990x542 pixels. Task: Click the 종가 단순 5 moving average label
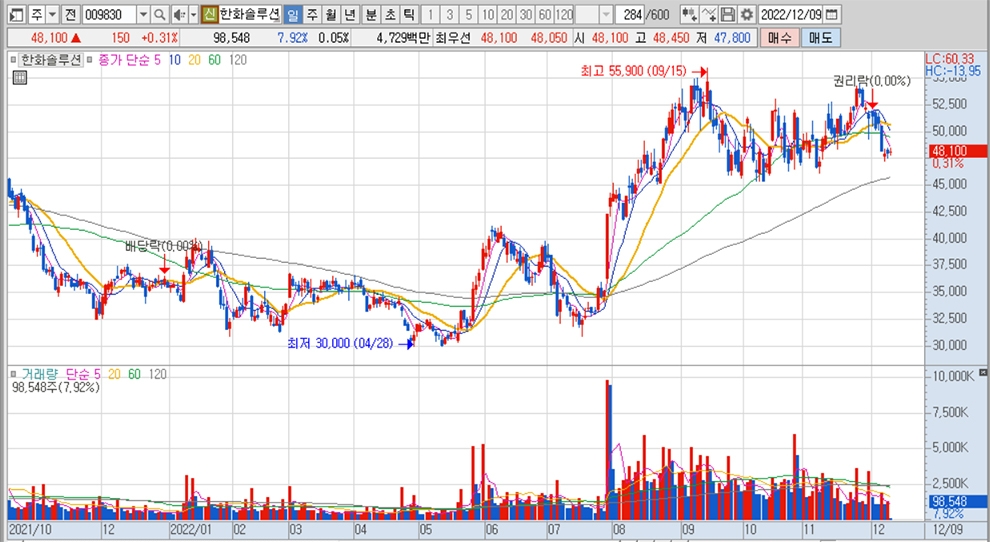130,60
